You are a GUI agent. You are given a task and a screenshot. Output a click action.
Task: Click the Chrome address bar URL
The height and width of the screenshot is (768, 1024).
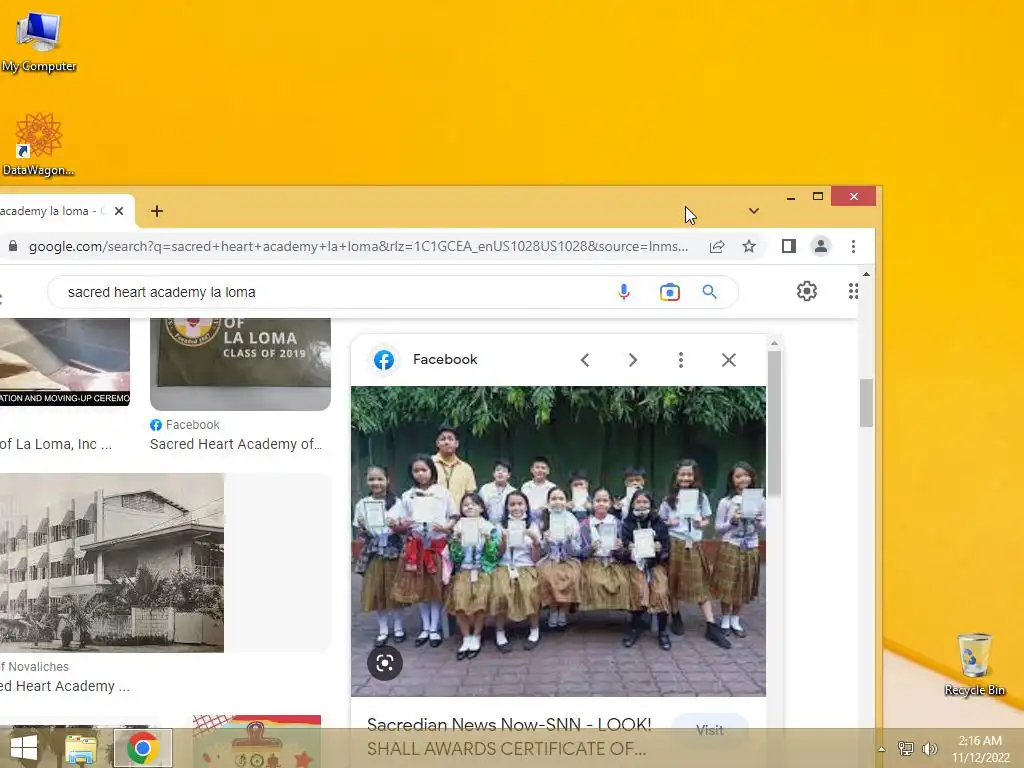358,246
